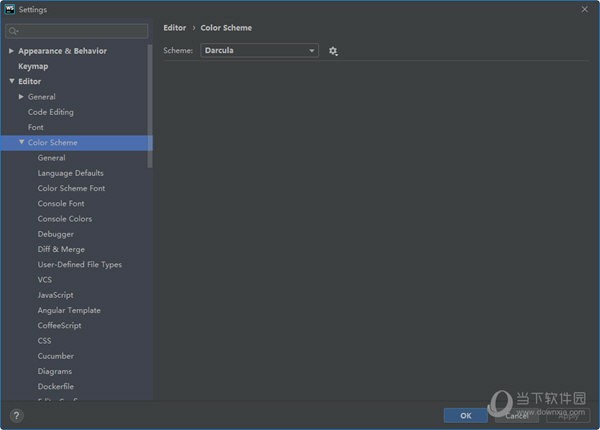Open Language Defaults color settings

click(70, 173)
